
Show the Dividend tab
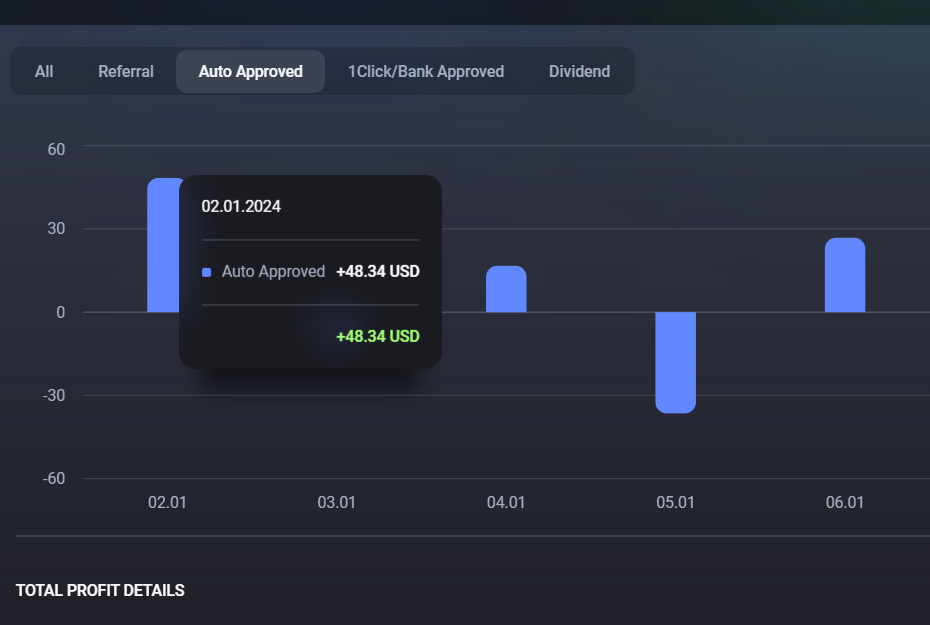(579, 72)
